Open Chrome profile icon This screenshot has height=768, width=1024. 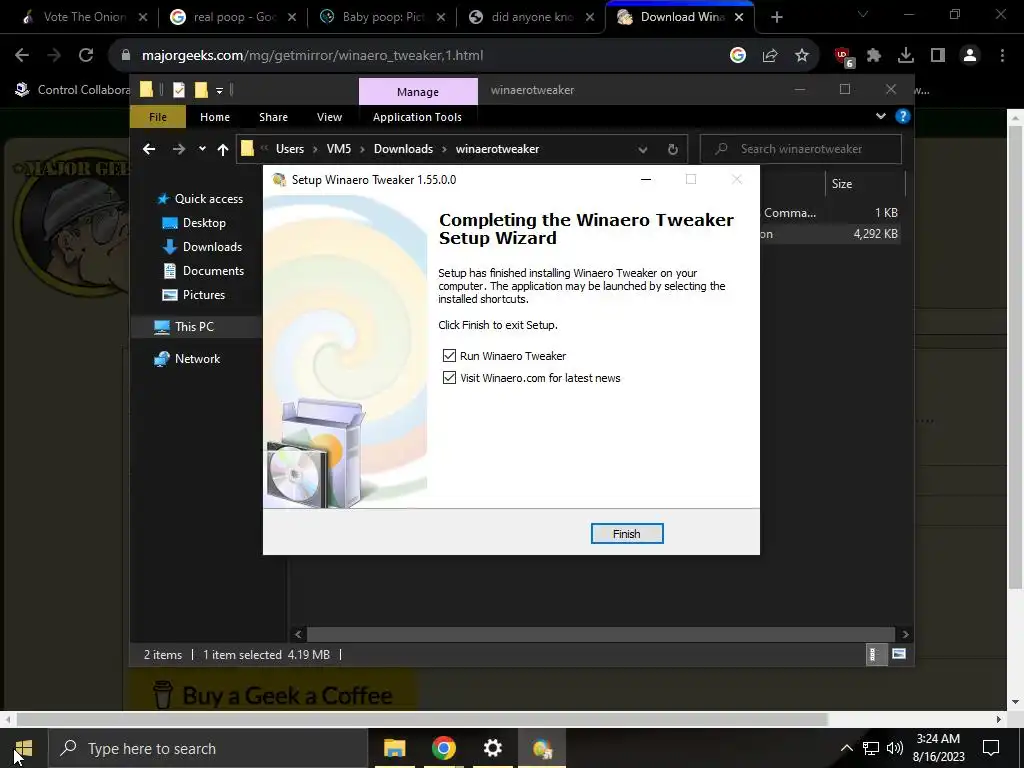click(x=970, y=56)
